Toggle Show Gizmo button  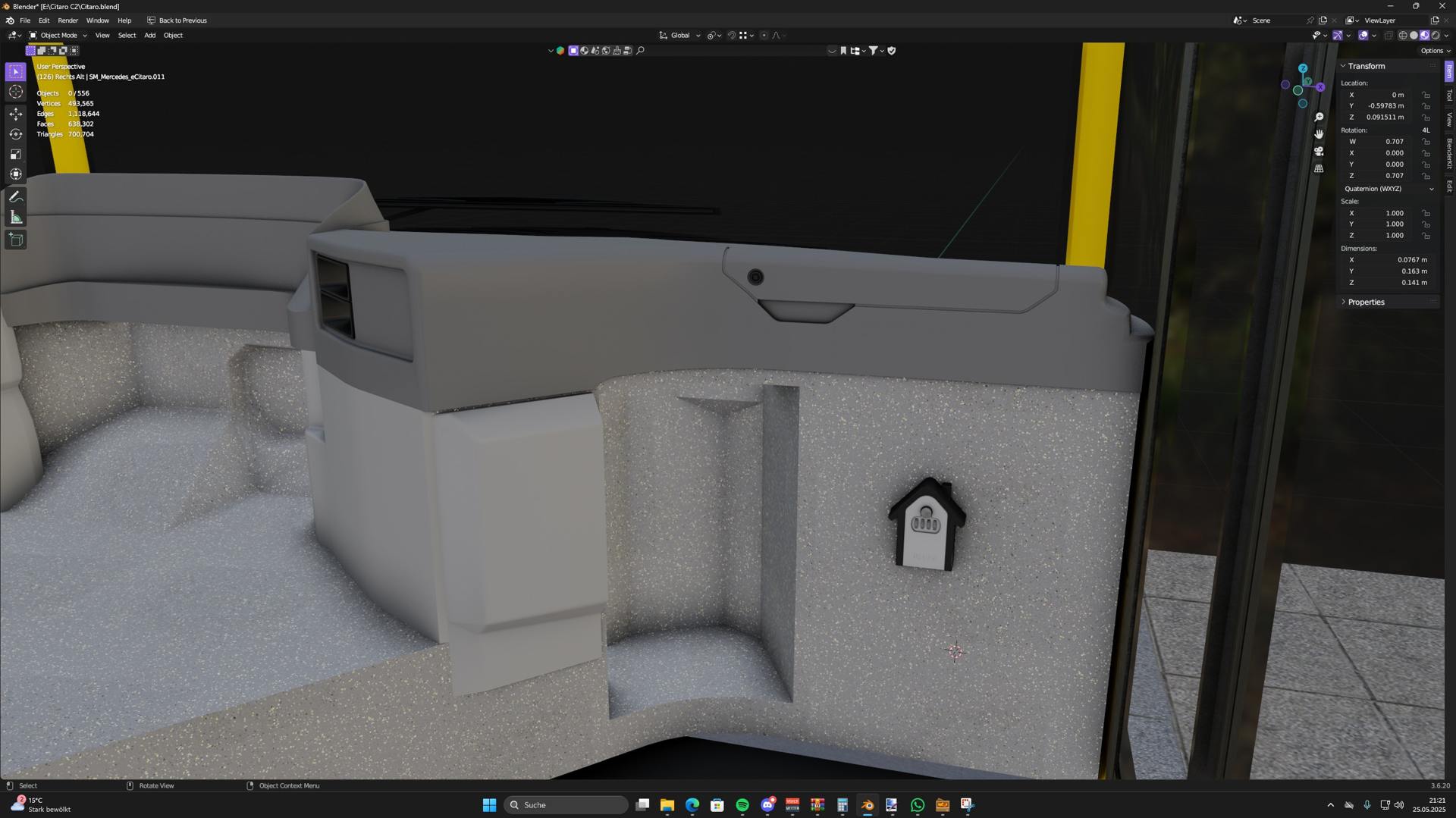(x=1338, y=36)
